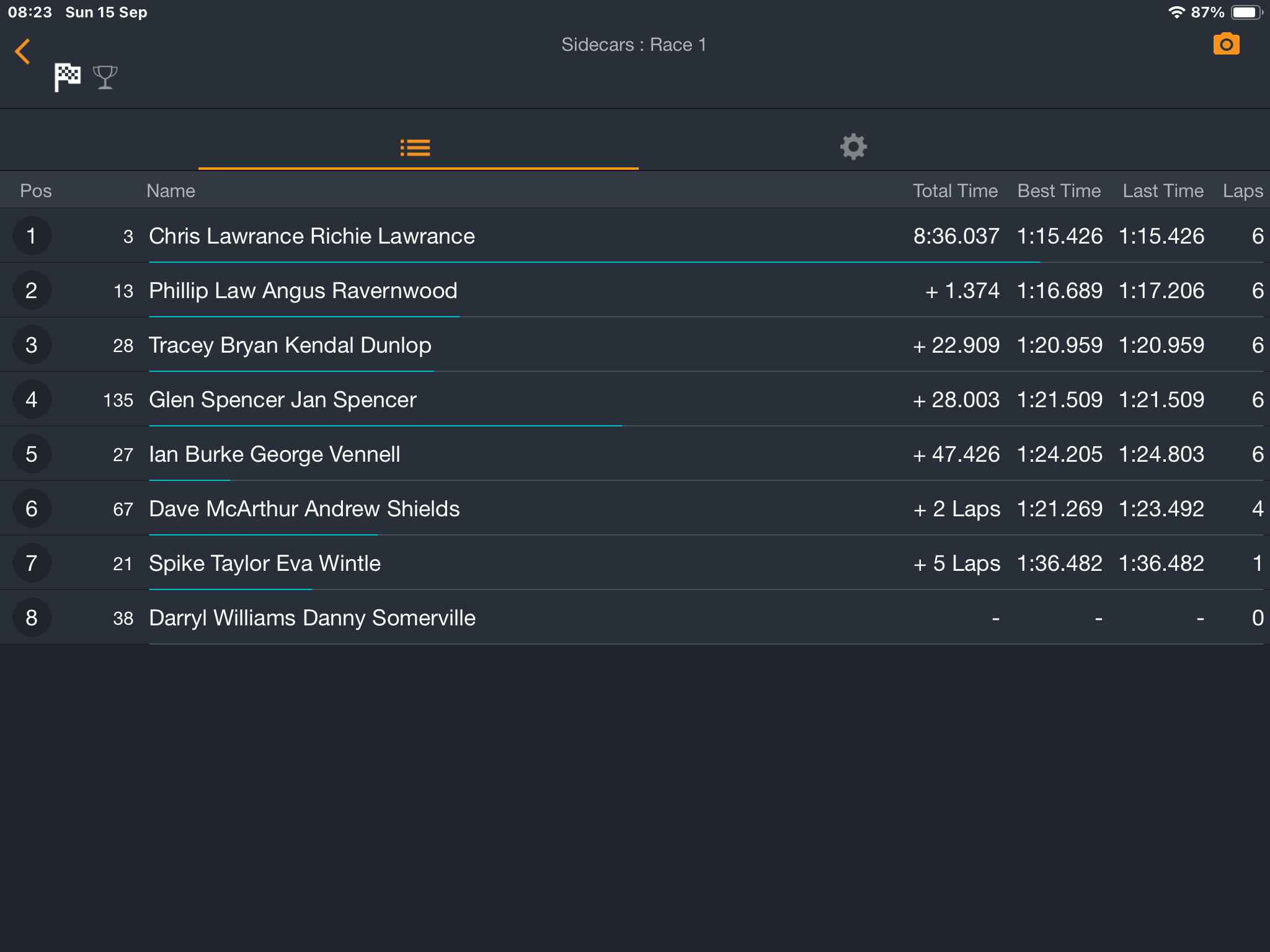Click race number 135
This screenshot has height=952, width=1270.
118,400
